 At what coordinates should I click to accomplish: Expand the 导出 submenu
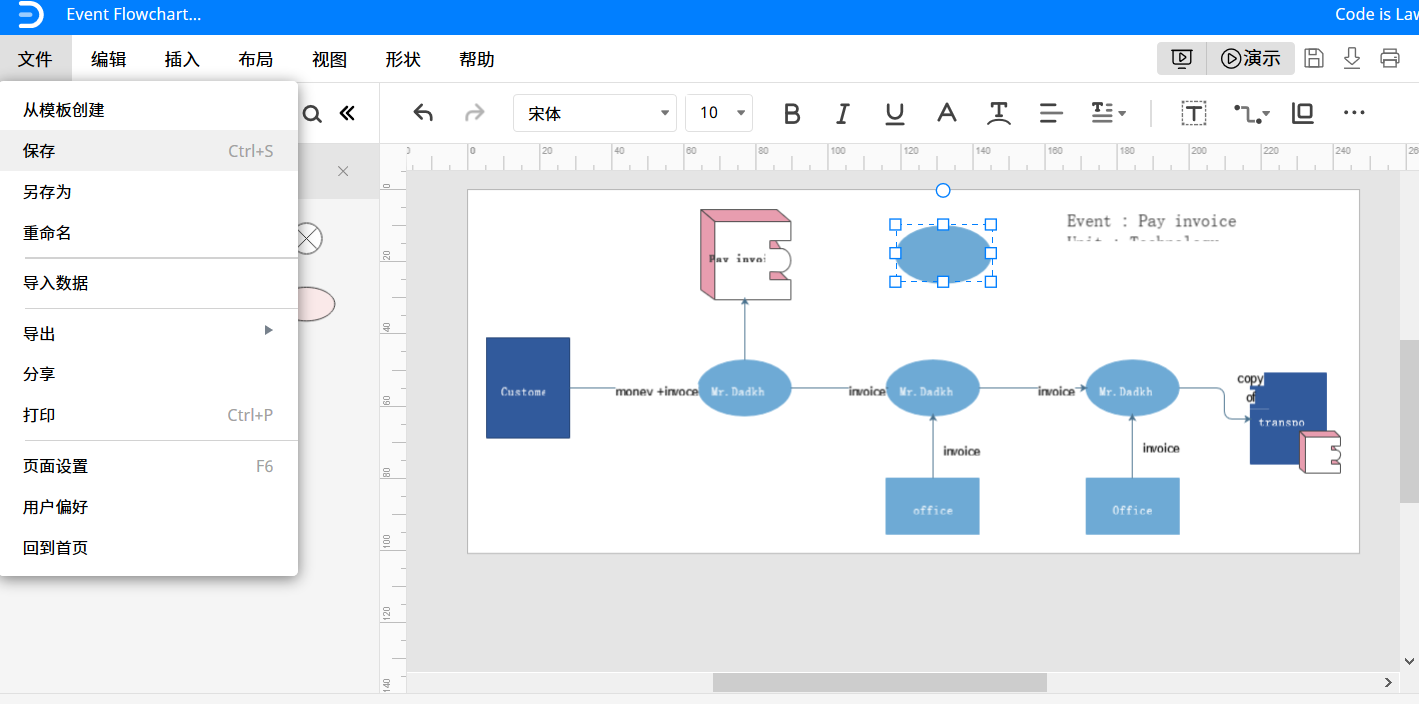click(149, 333)
